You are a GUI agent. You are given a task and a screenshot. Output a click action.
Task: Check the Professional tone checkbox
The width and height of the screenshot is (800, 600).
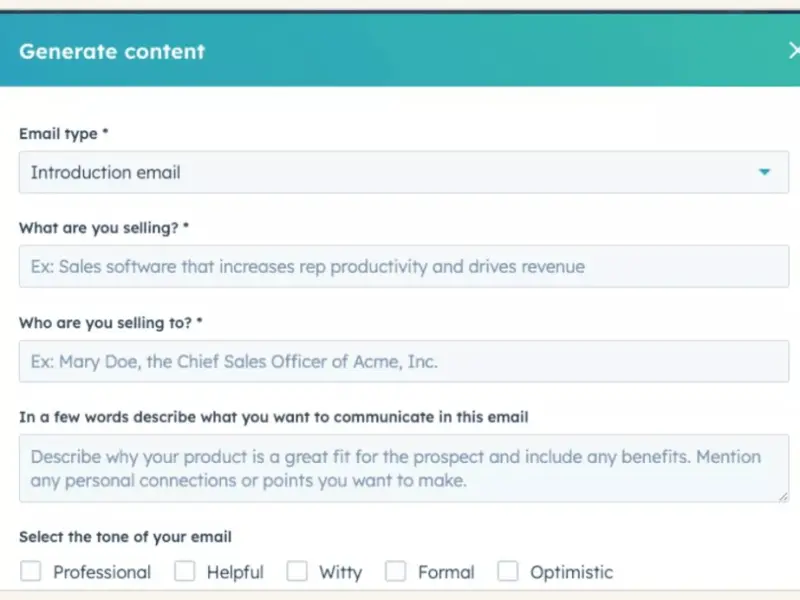[31, 572]
